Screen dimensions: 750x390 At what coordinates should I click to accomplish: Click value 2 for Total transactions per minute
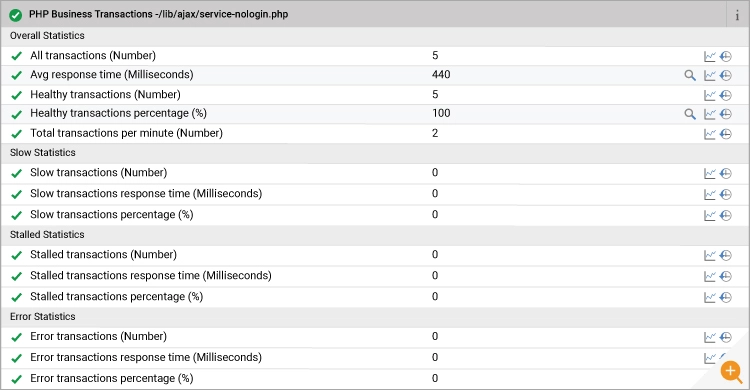click(x=435, y=134)
